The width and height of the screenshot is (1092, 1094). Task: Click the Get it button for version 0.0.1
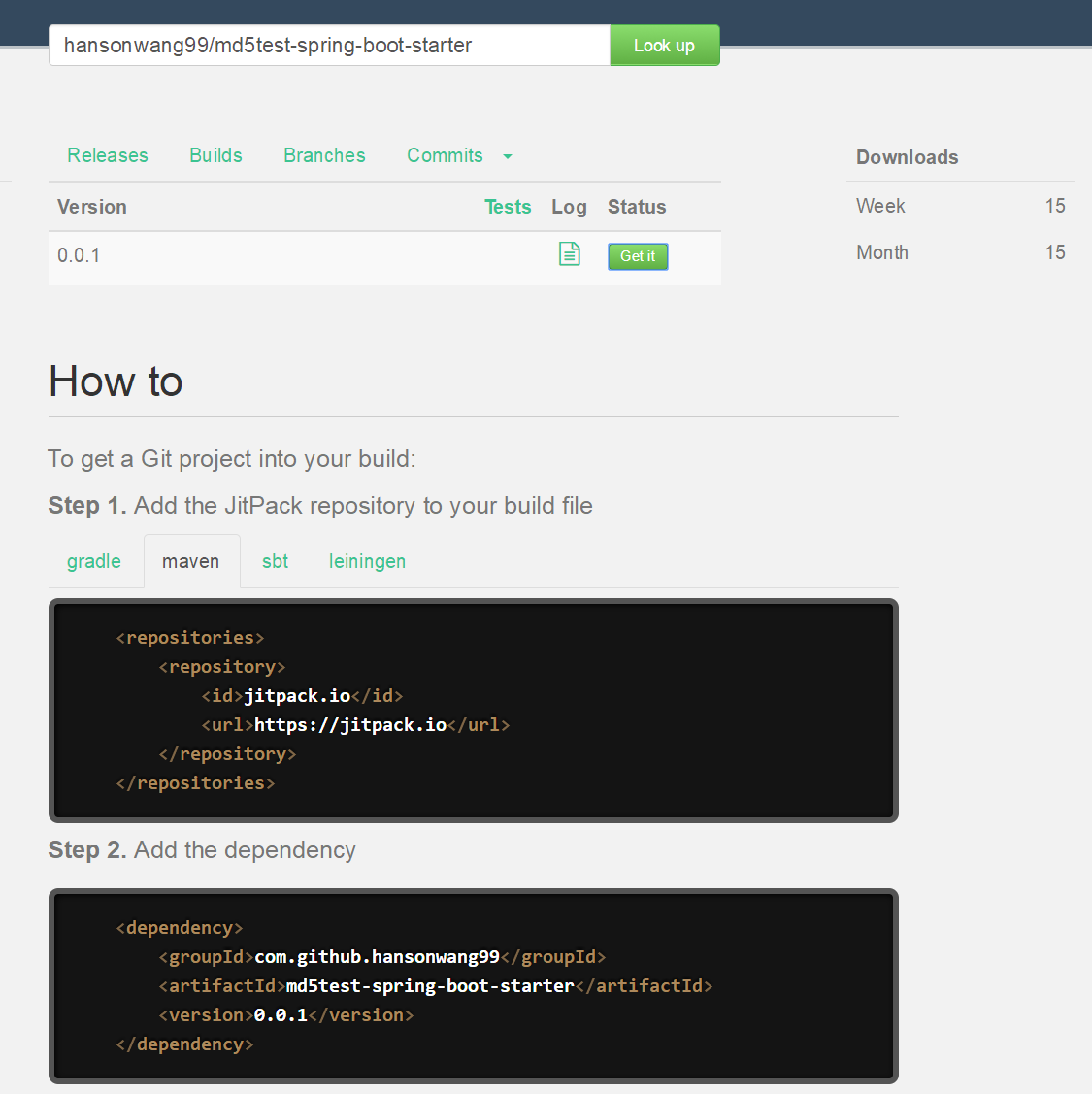[x=638, y=256]
